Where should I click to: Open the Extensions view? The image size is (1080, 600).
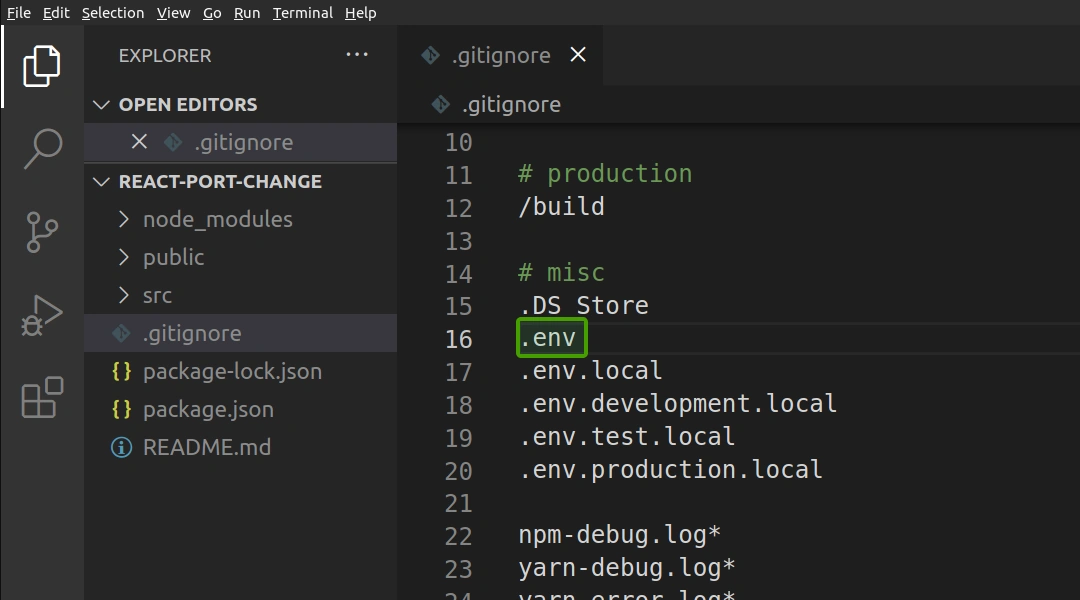(x=42, y=397)
